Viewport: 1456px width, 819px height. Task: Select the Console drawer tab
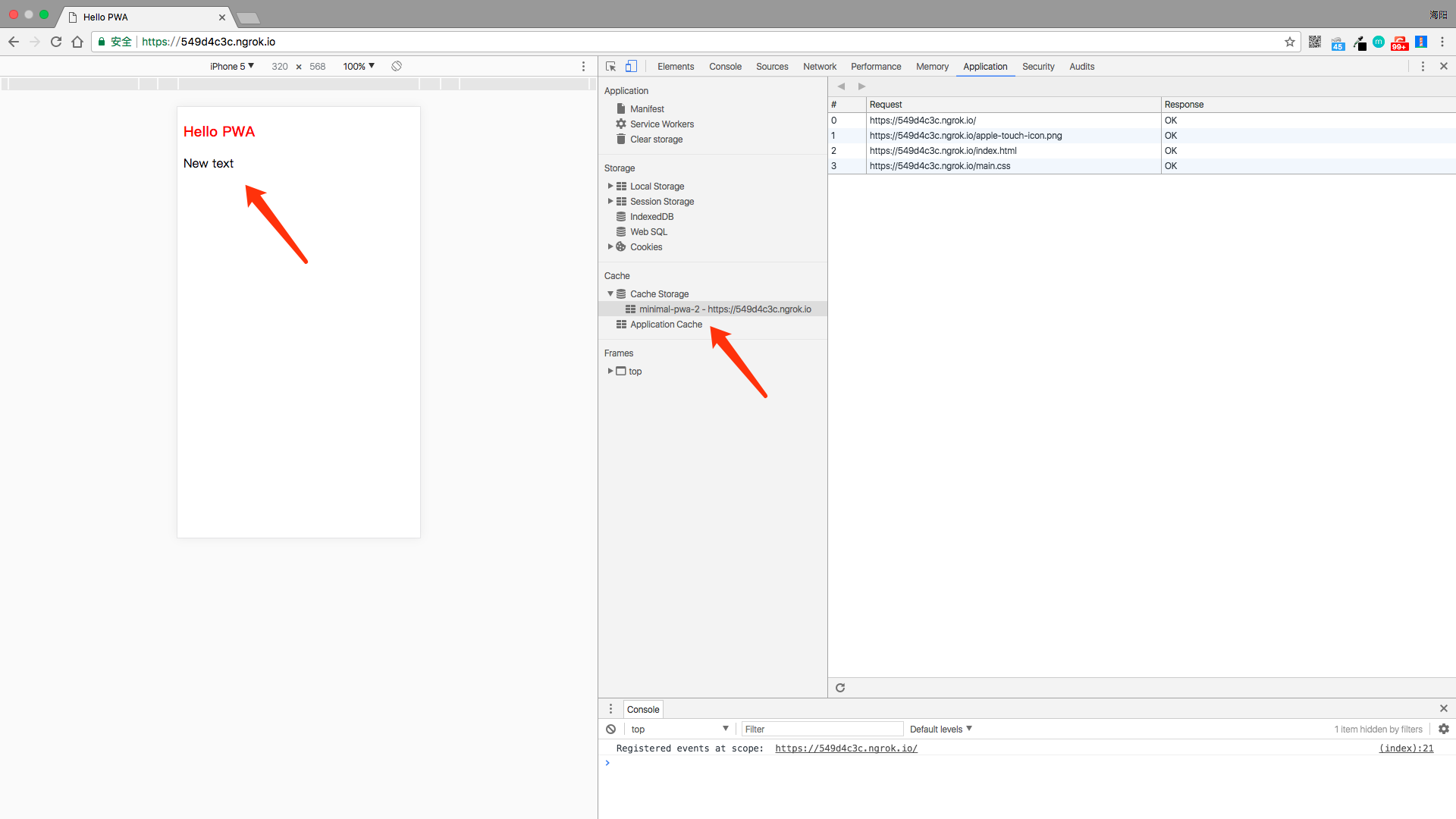click(x=643, y=710)
